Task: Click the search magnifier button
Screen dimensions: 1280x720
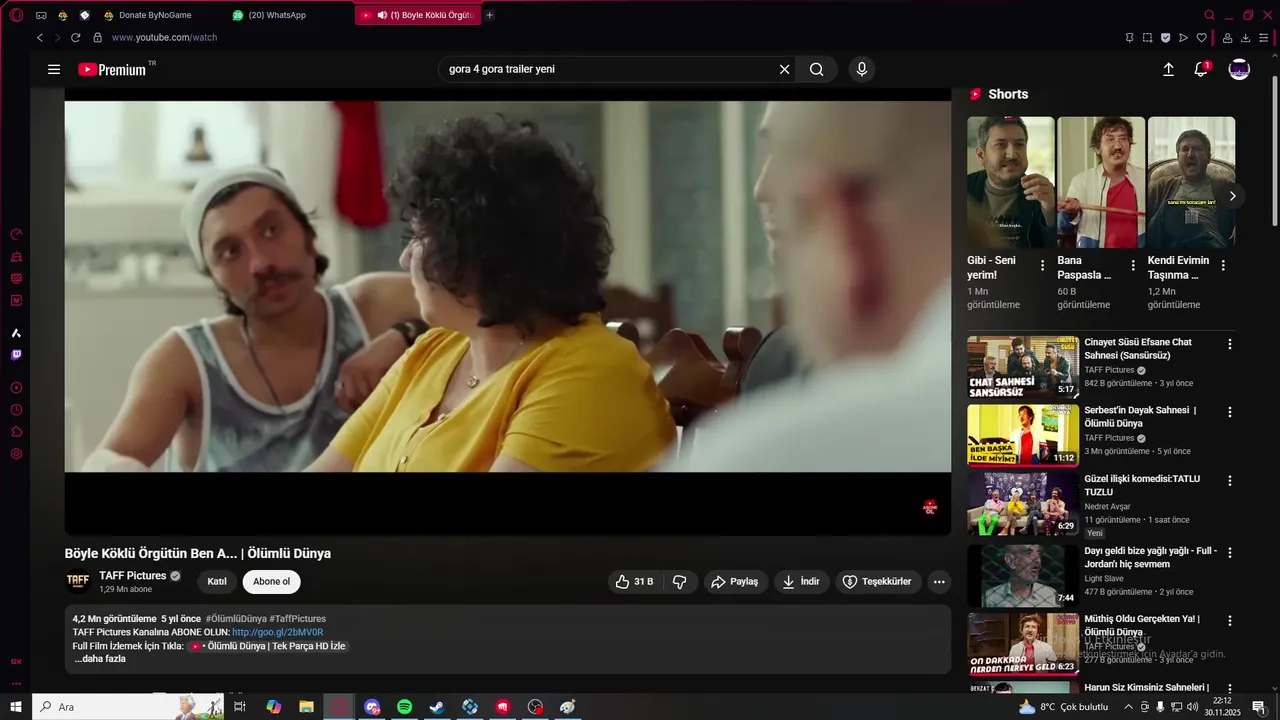Action: pyautogui.click(x=817, y=69)
